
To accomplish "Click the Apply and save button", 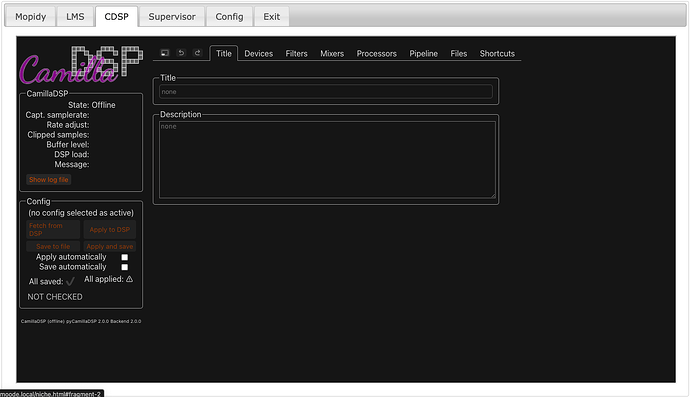I will (110, 246).
